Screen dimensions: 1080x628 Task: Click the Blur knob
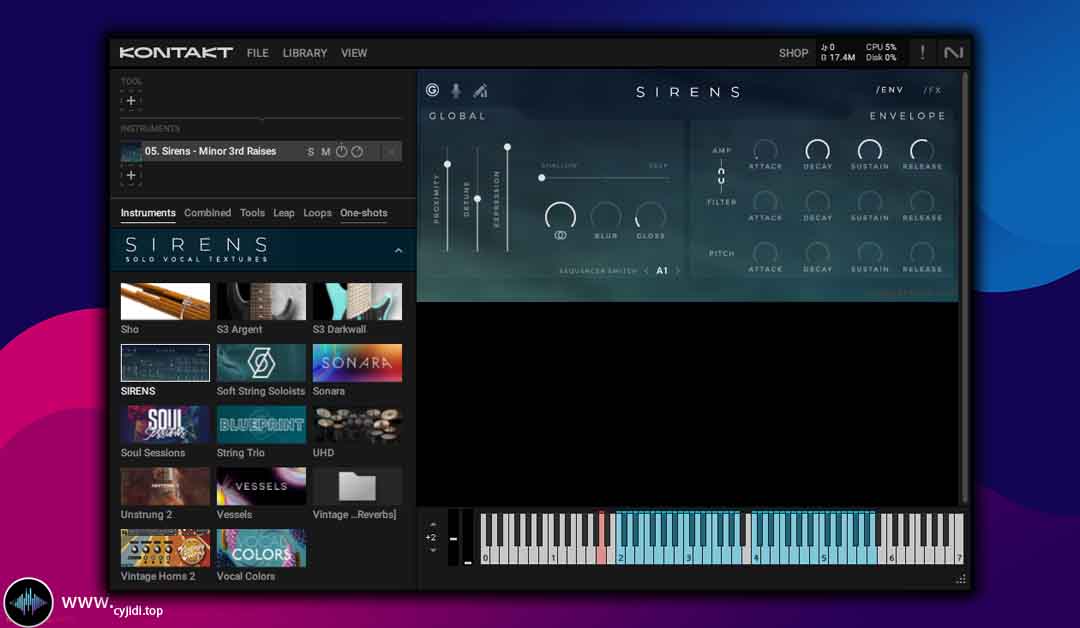(x=605, y=216)
